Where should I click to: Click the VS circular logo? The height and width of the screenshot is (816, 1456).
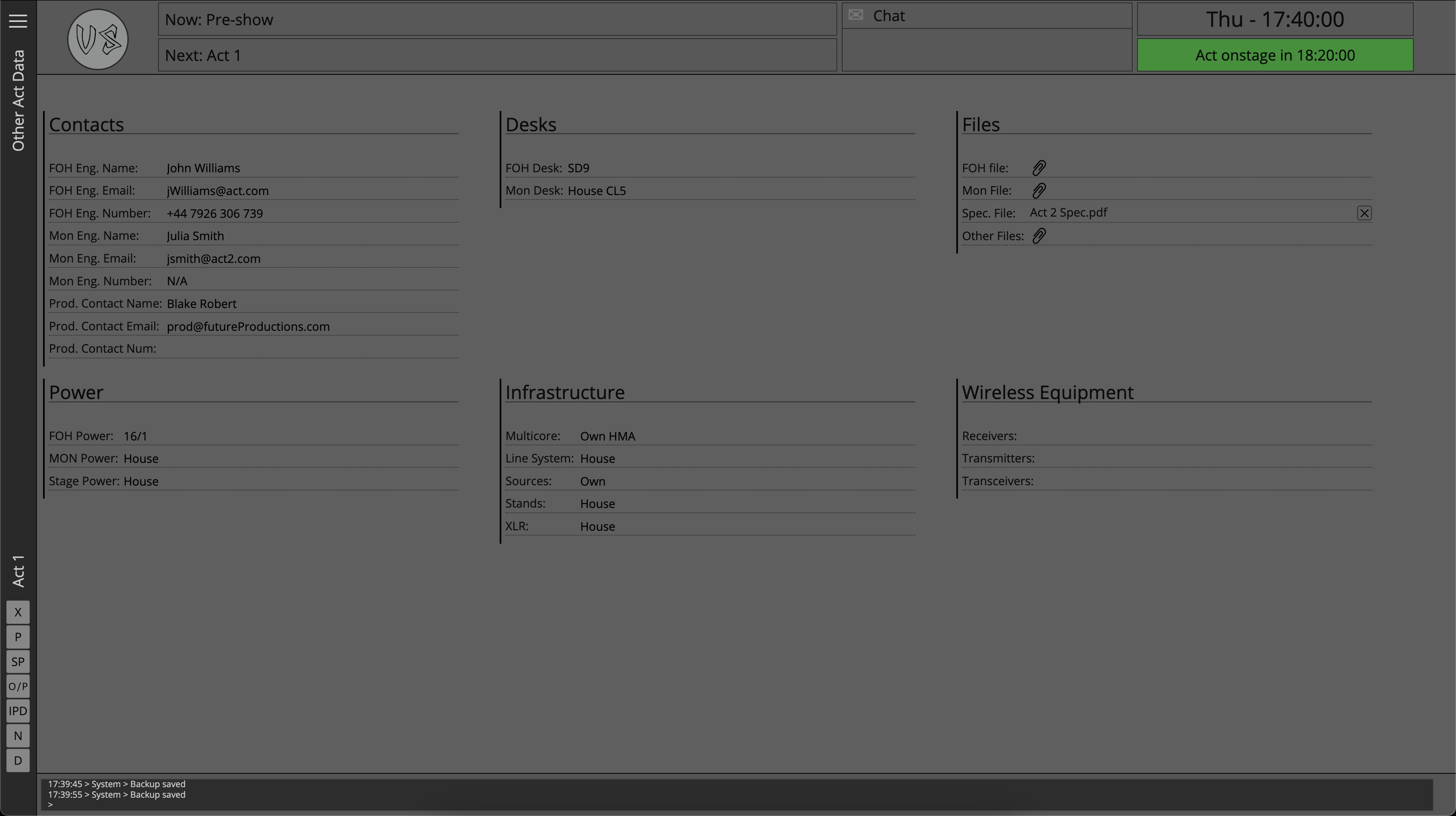(x=98, y=39)
